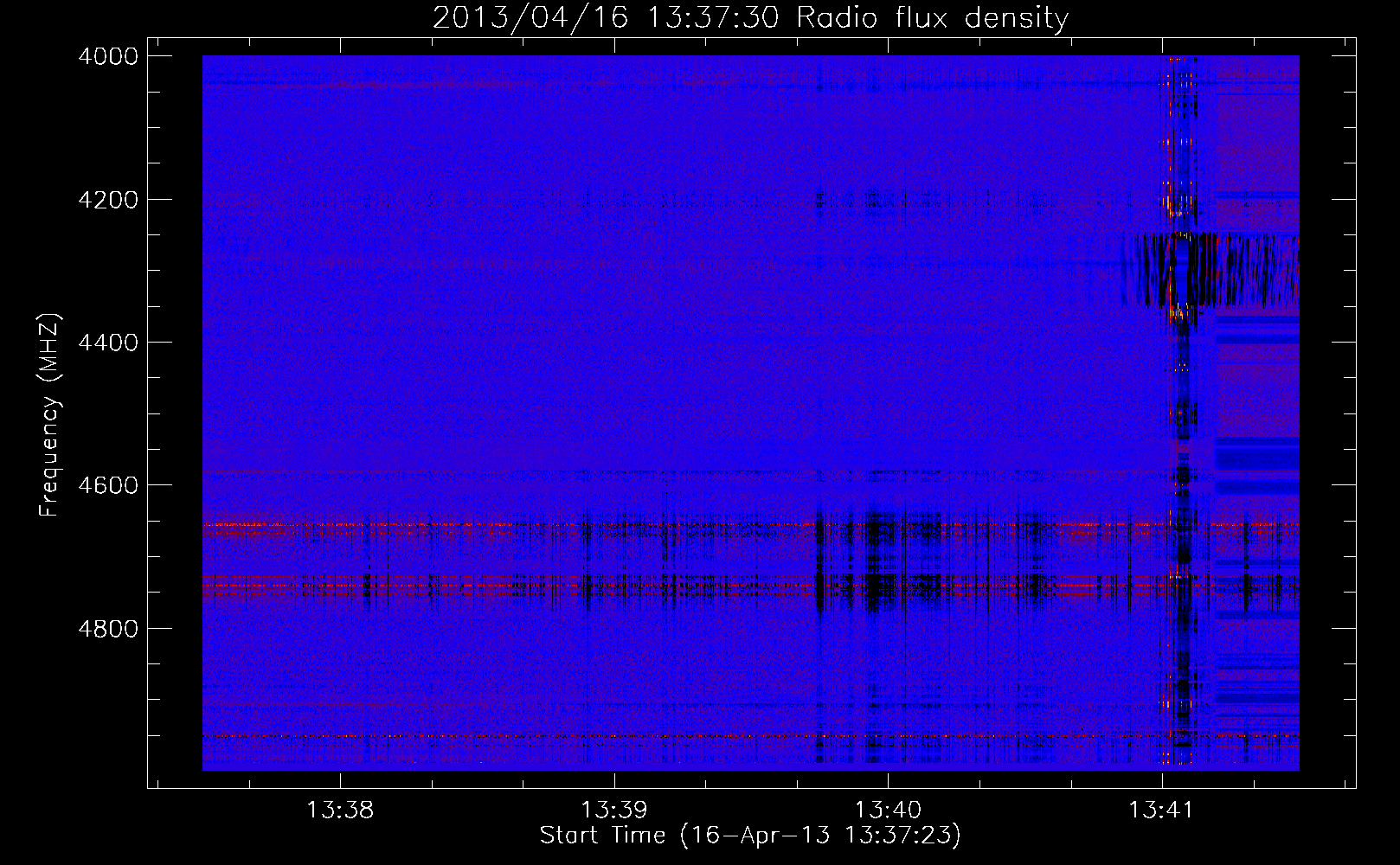Click the '13:40' time axis label
This screenshot has height=865, width=1400.
coord(888,811)
